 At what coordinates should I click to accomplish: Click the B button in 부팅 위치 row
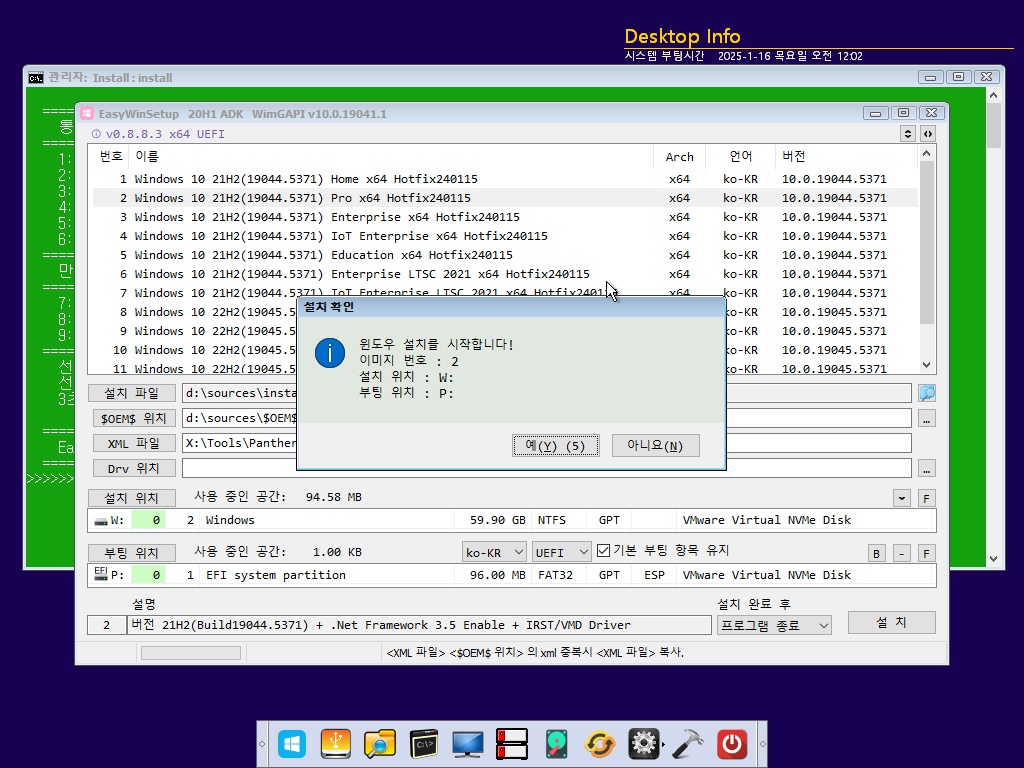tap(876, 553)
